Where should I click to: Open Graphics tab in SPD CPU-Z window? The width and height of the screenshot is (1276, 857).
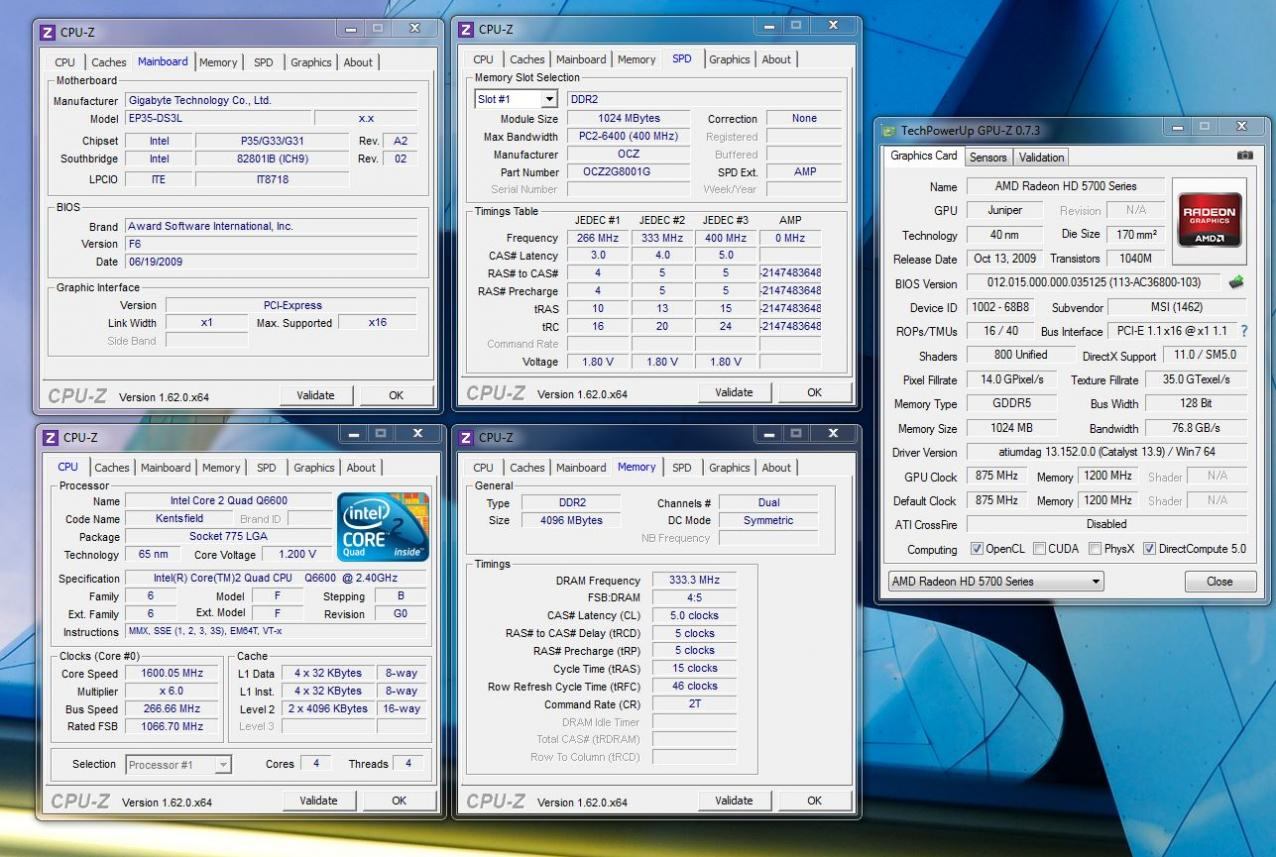tap(729, 59)
